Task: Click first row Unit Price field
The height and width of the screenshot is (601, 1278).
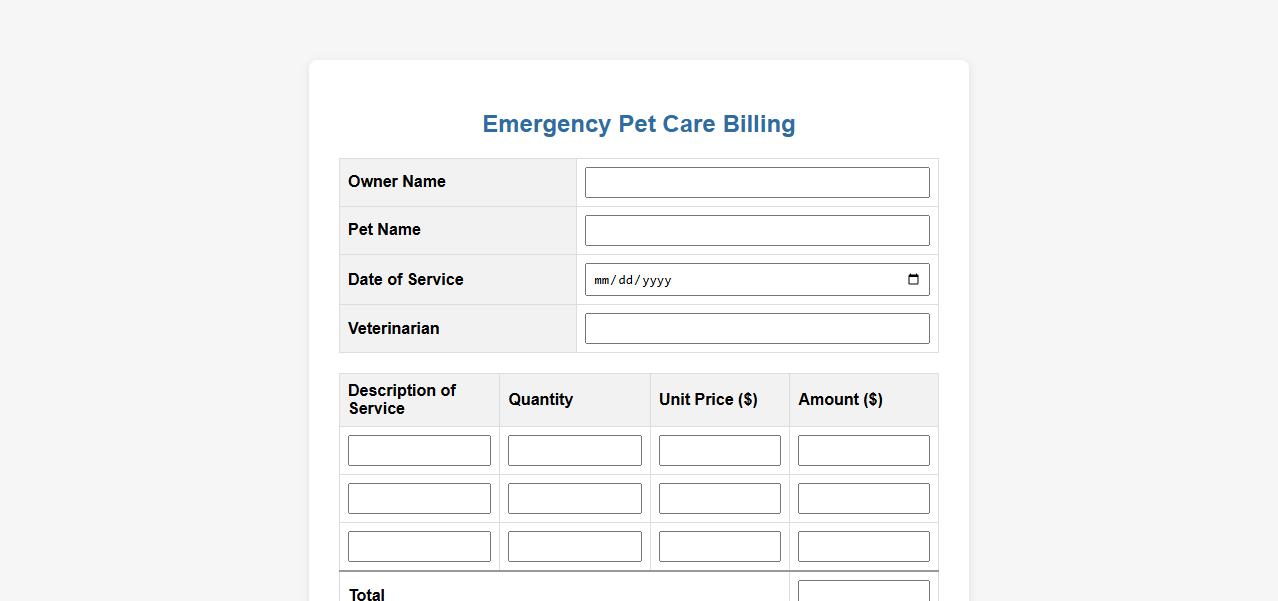Action: point(720,451)
